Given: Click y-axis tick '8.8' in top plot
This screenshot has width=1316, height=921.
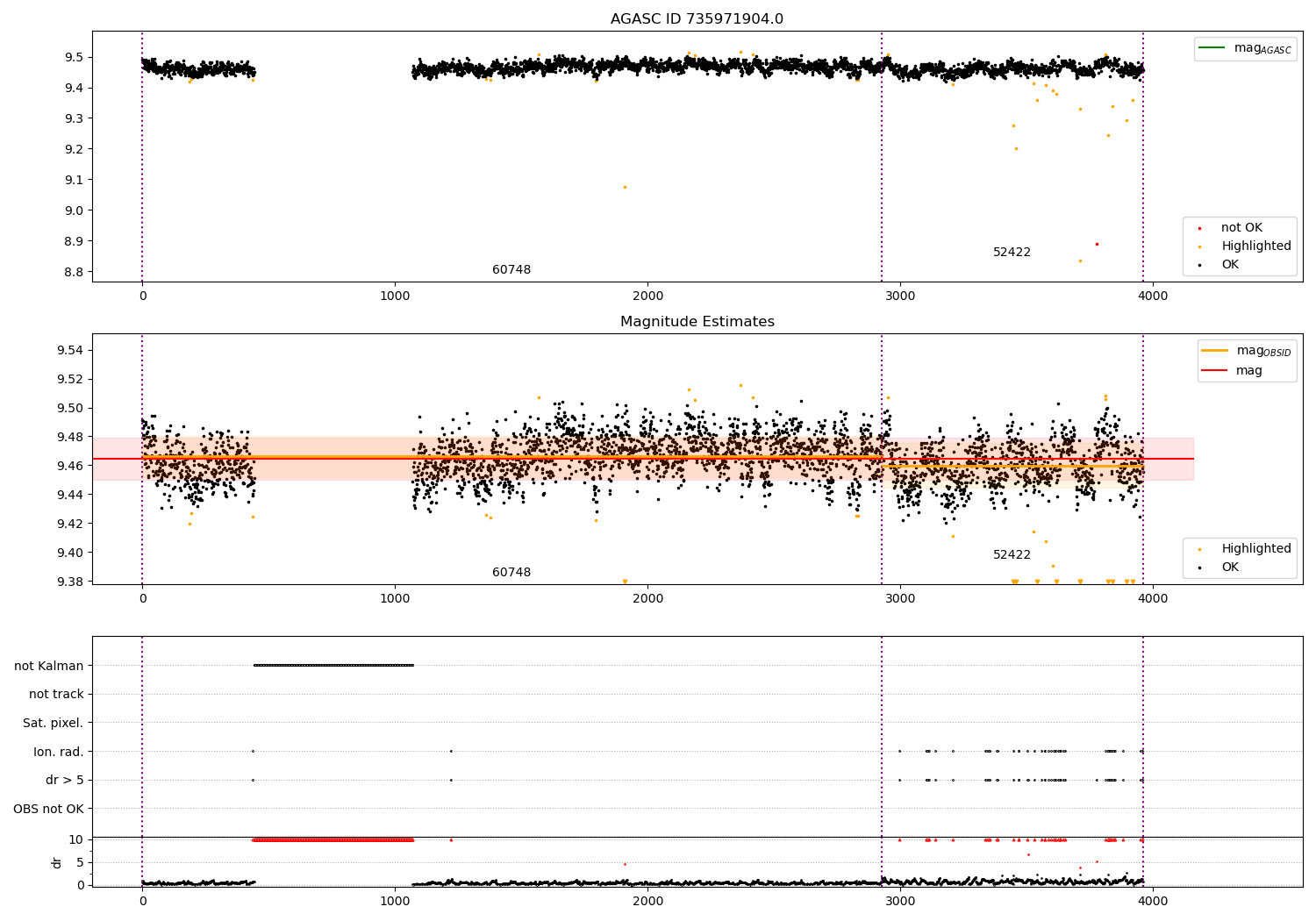Looking at the screenshot, I should 74,272.
